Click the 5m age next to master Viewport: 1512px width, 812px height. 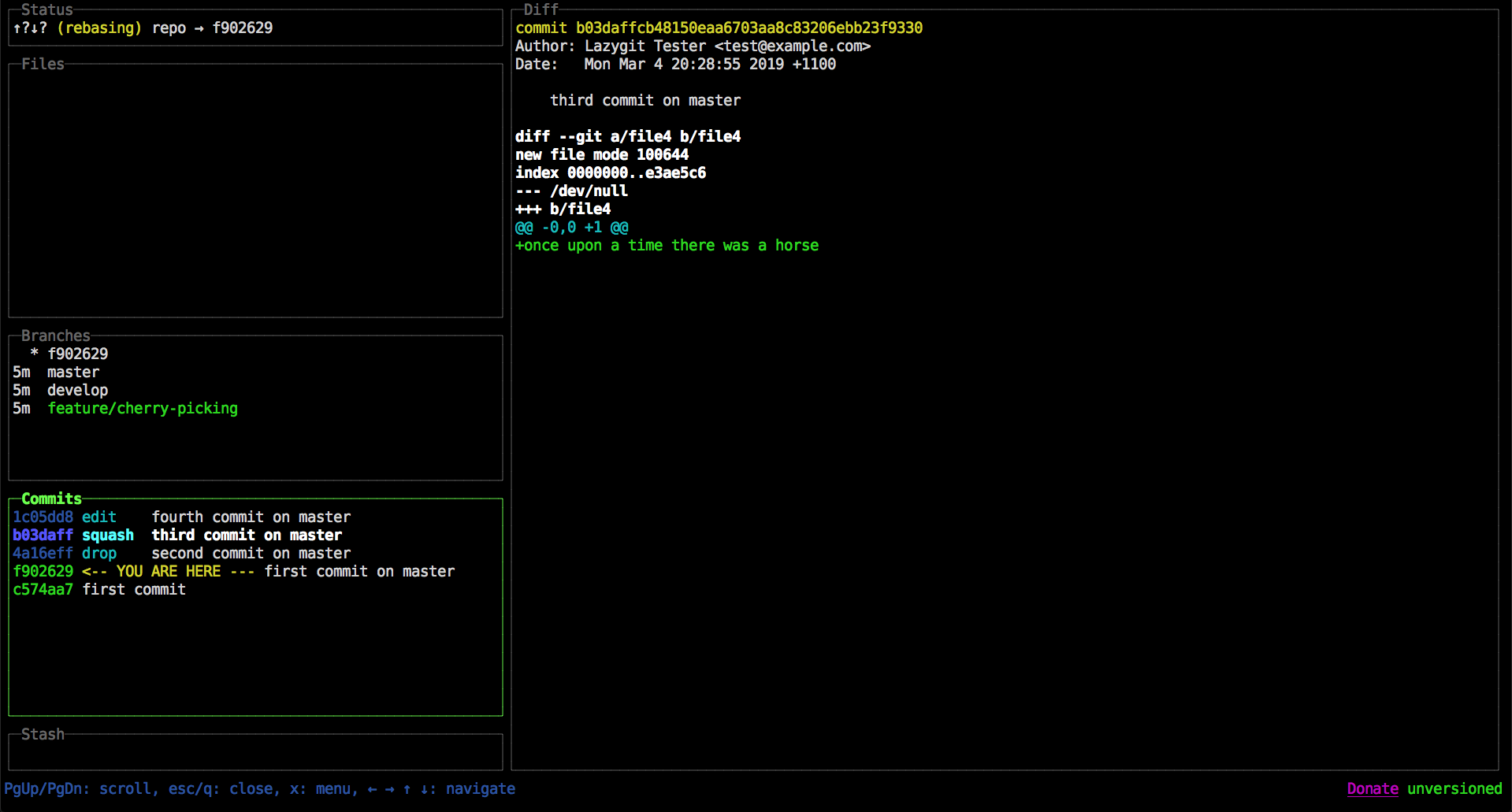click(x=21, y=372)
